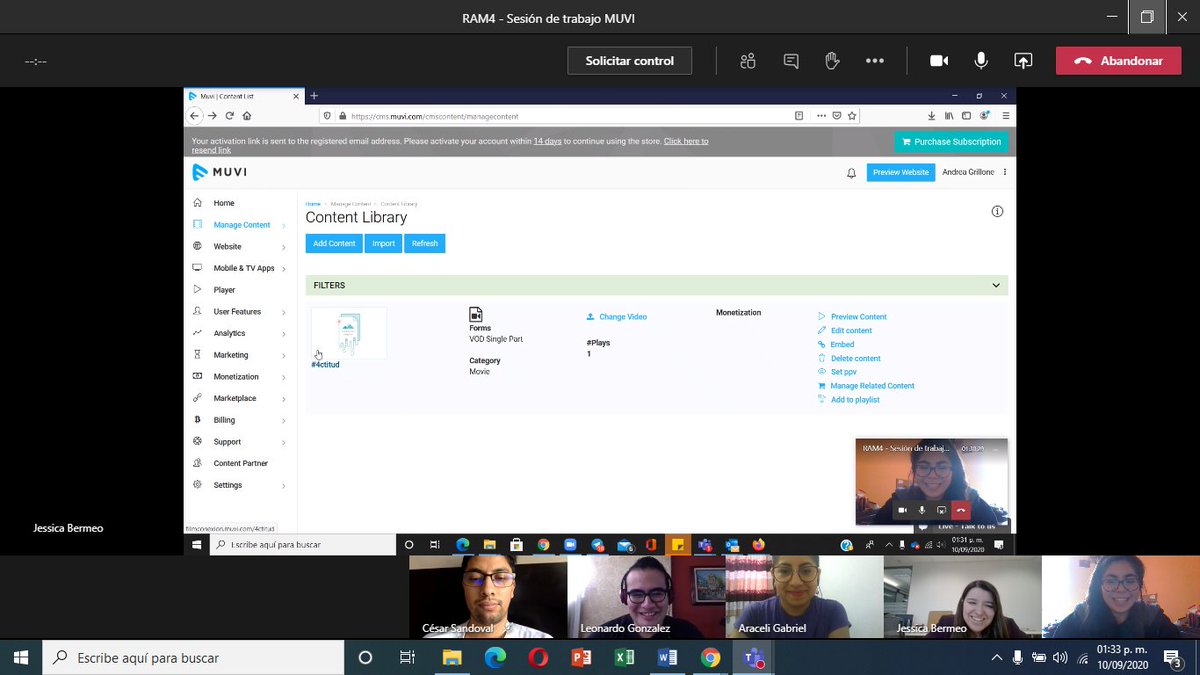Click the Add Content button
1200x675 pixels.
pyautogui.click(x=334, y=243)
